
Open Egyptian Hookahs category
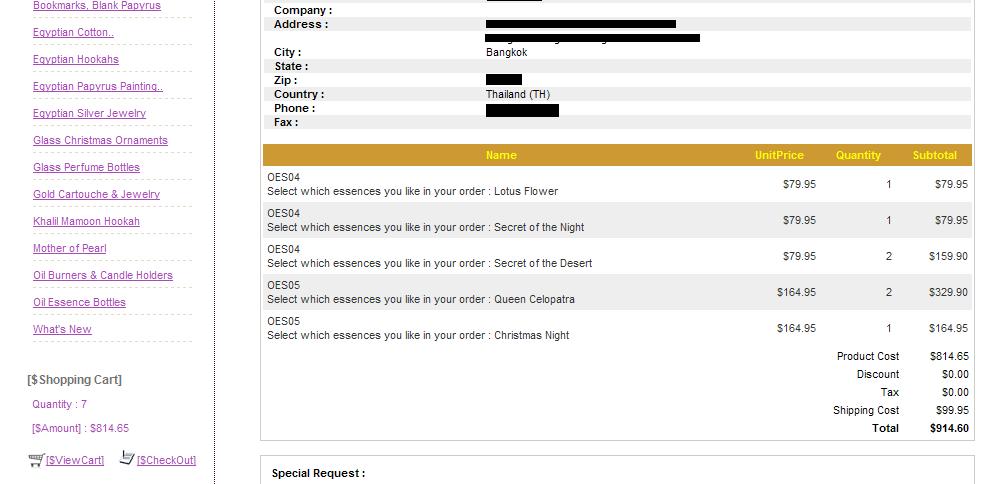[x=76, y=60]
